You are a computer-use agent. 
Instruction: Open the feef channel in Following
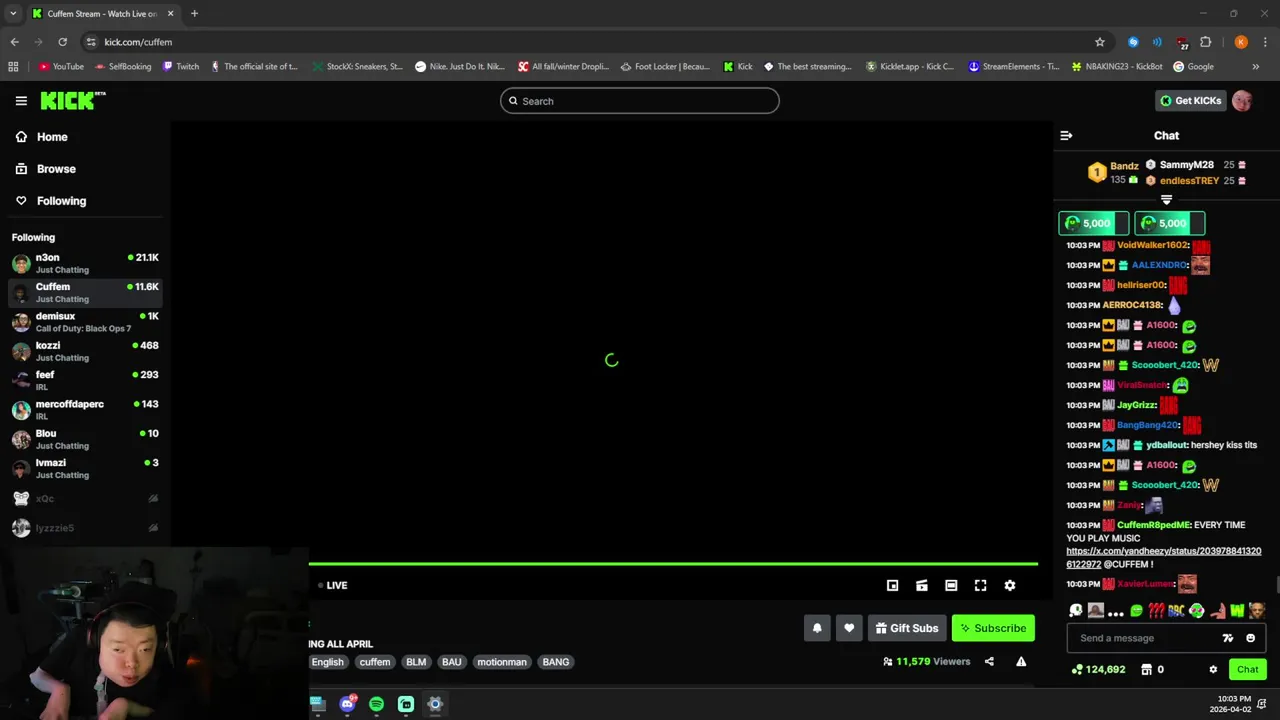pyautogui.click(x=85, y=380)
